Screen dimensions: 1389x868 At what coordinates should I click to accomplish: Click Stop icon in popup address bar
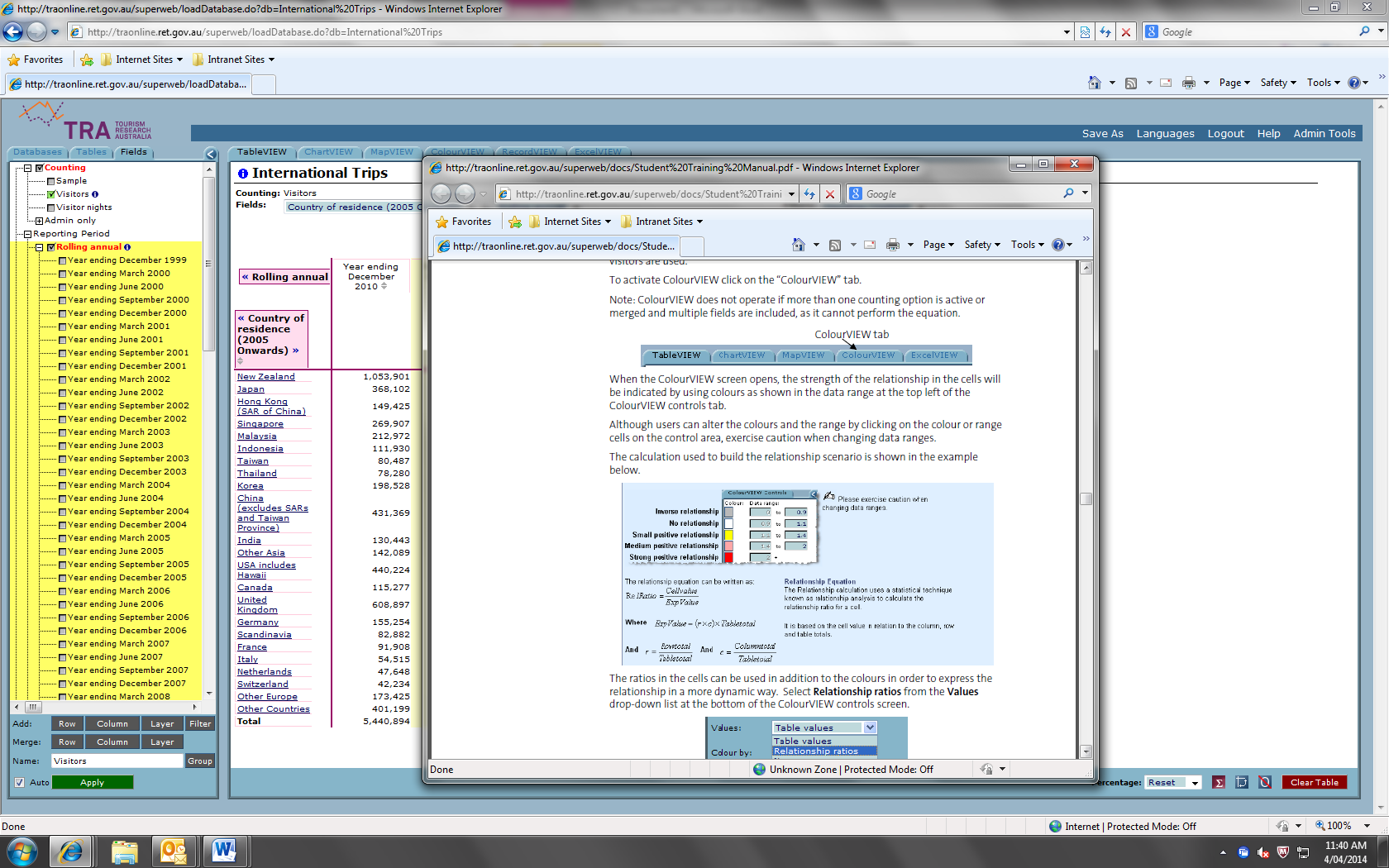(830, 194)
